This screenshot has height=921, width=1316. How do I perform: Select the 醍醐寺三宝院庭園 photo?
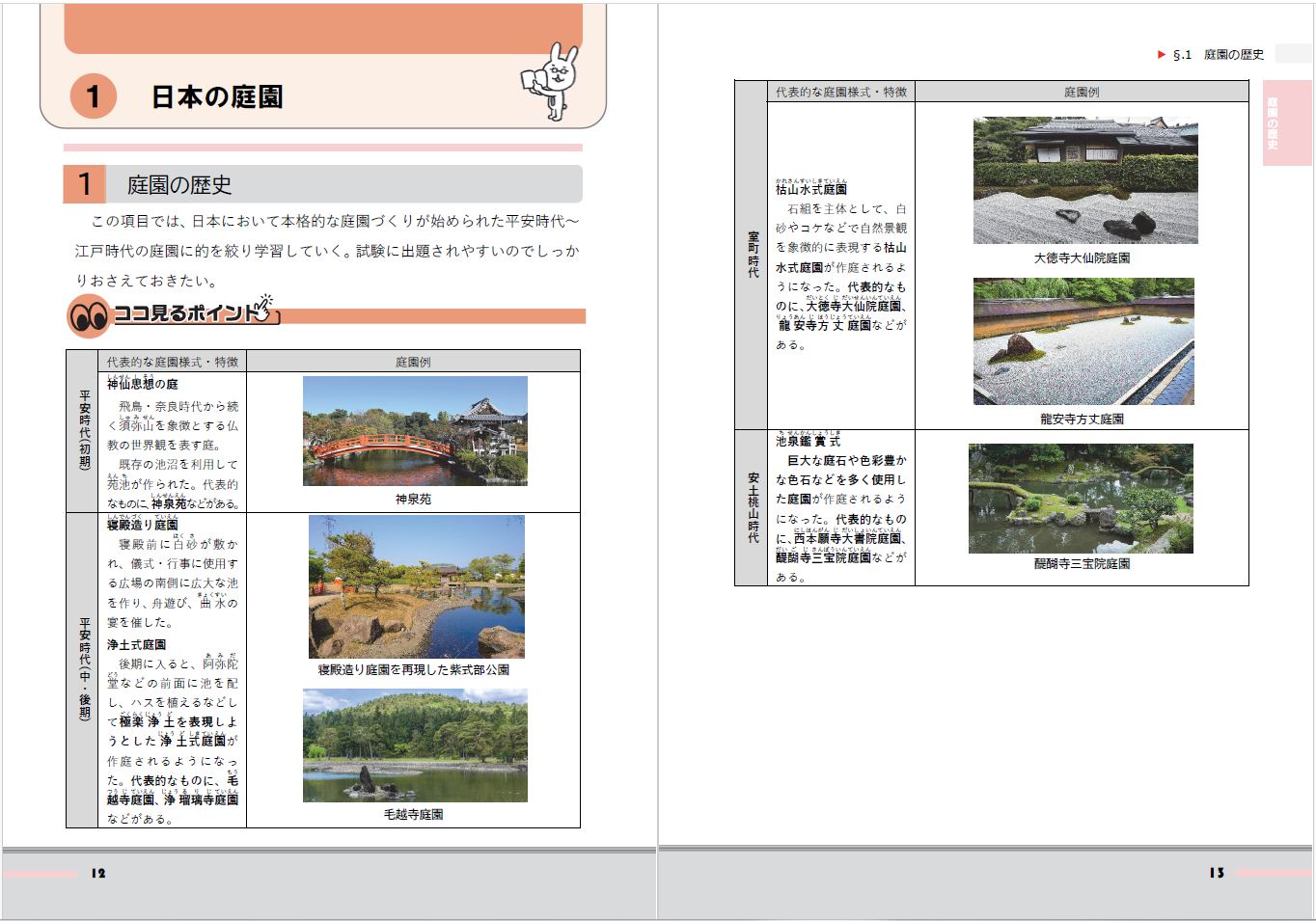click(1081, 499)
